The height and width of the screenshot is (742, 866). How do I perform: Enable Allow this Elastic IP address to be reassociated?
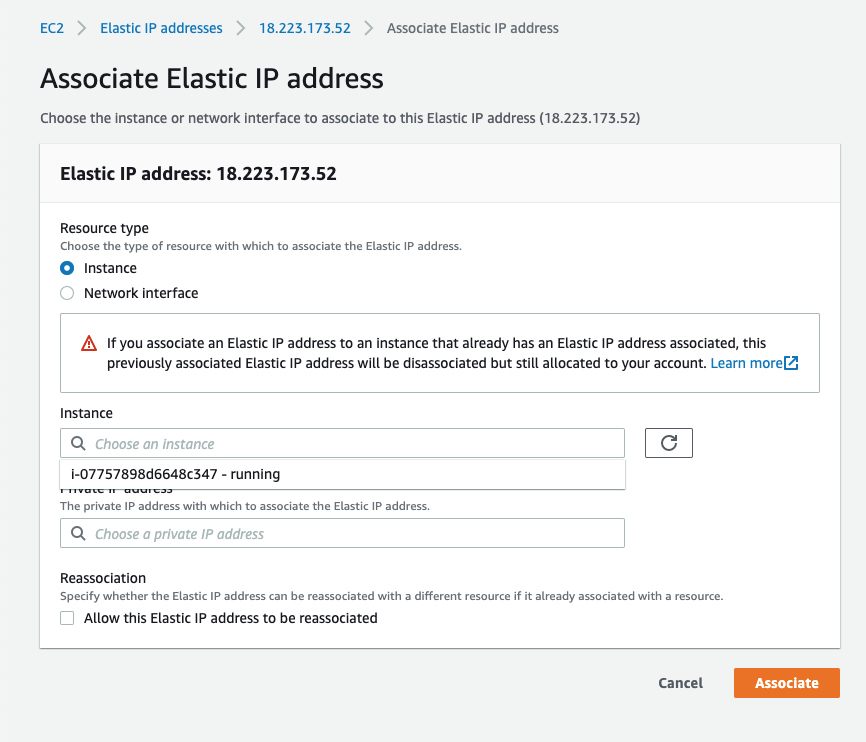point(67,618)
